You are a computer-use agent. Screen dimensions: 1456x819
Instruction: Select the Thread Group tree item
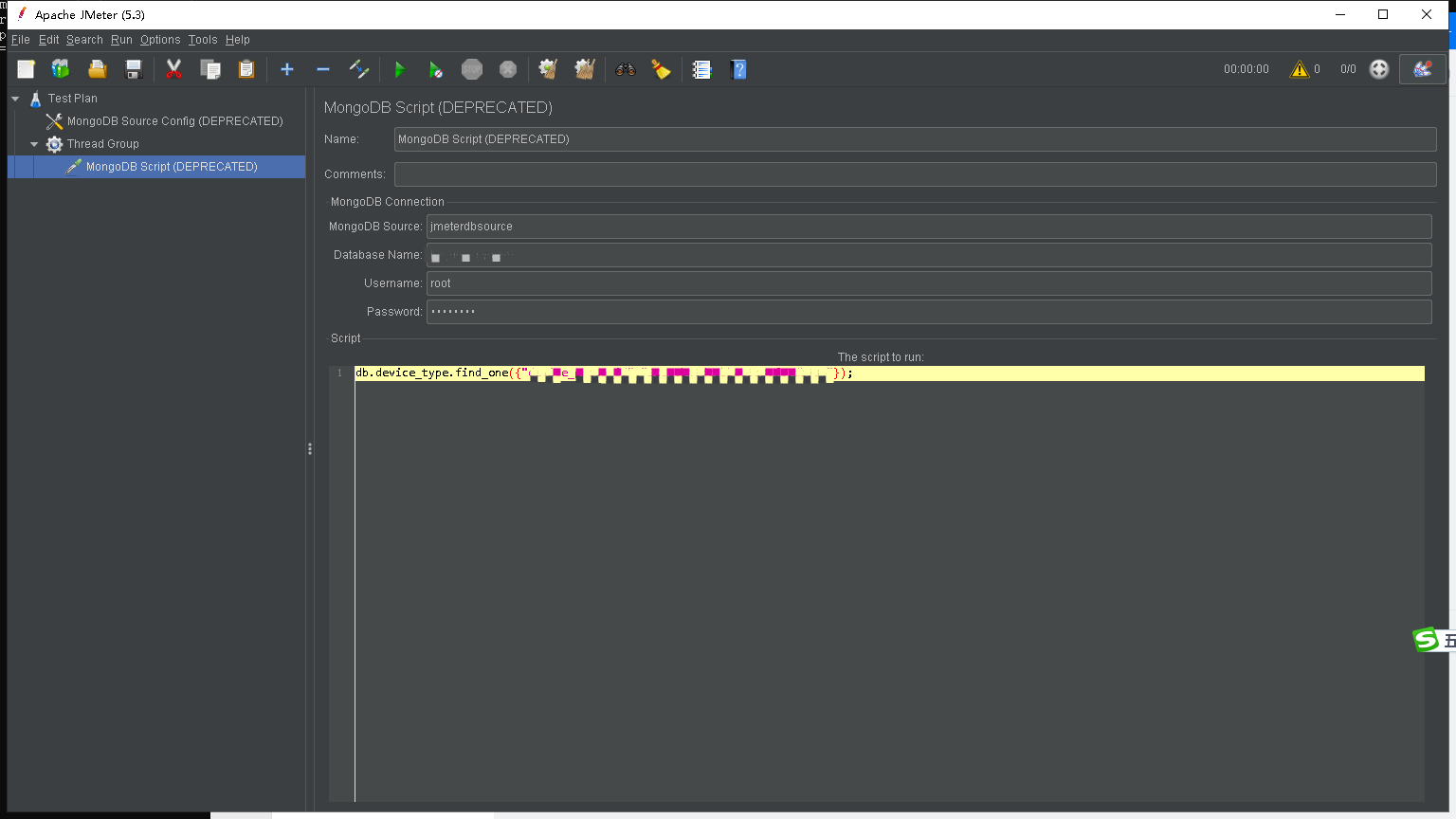(x=103, y=144)
